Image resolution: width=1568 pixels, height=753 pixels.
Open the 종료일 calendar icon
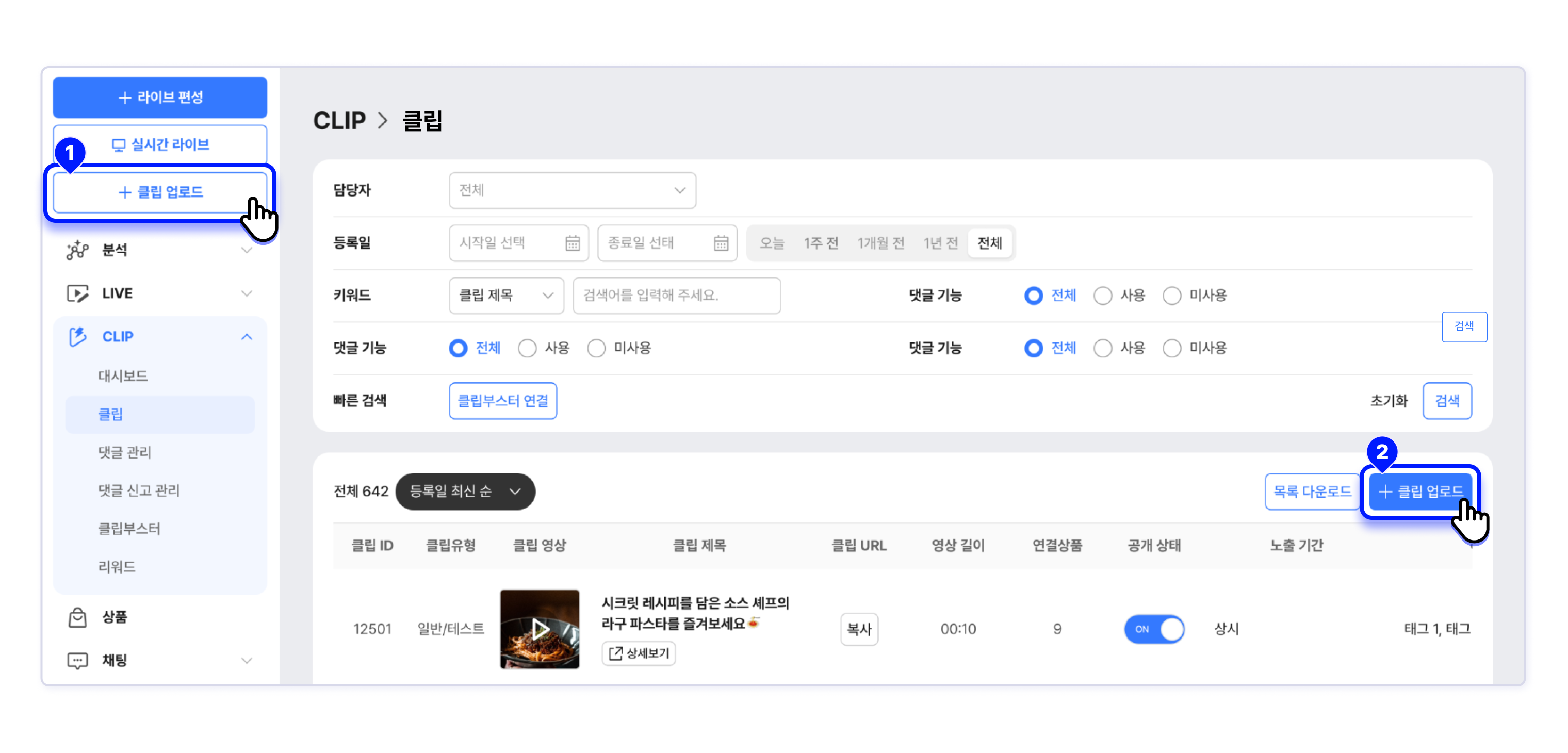point(721,243)
